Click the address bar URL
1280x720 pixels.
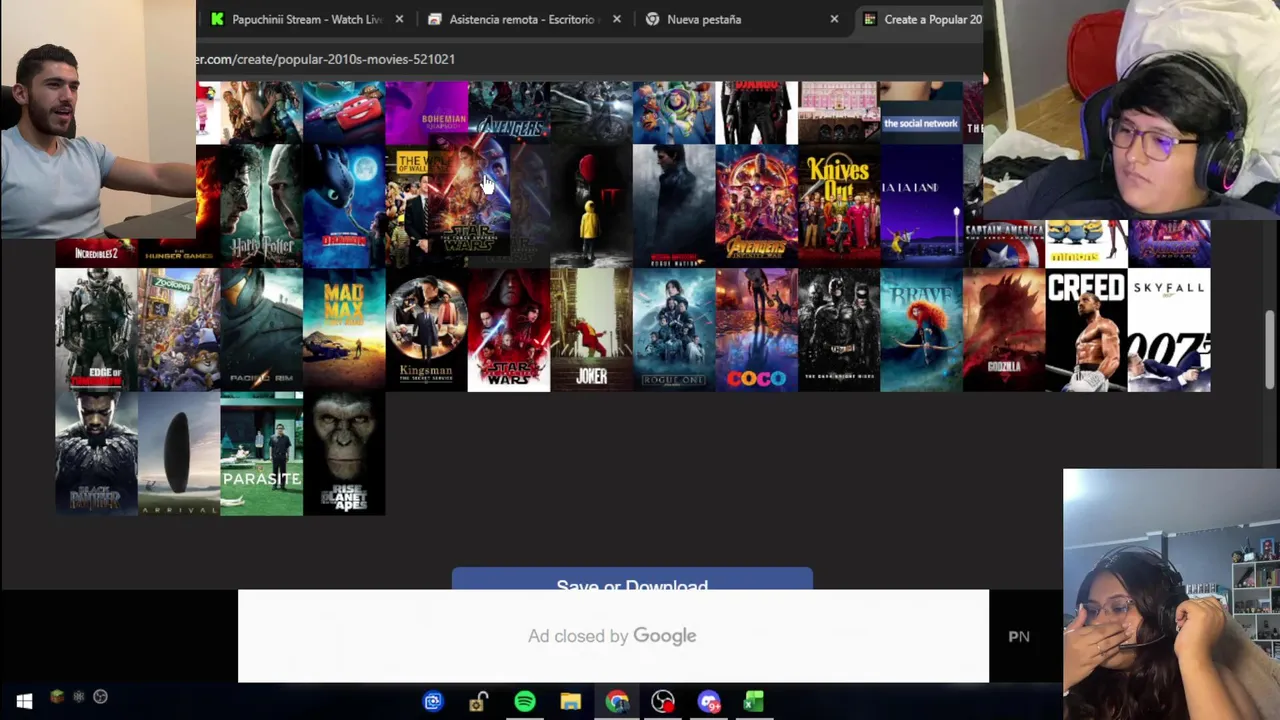(x=326, y=59)
